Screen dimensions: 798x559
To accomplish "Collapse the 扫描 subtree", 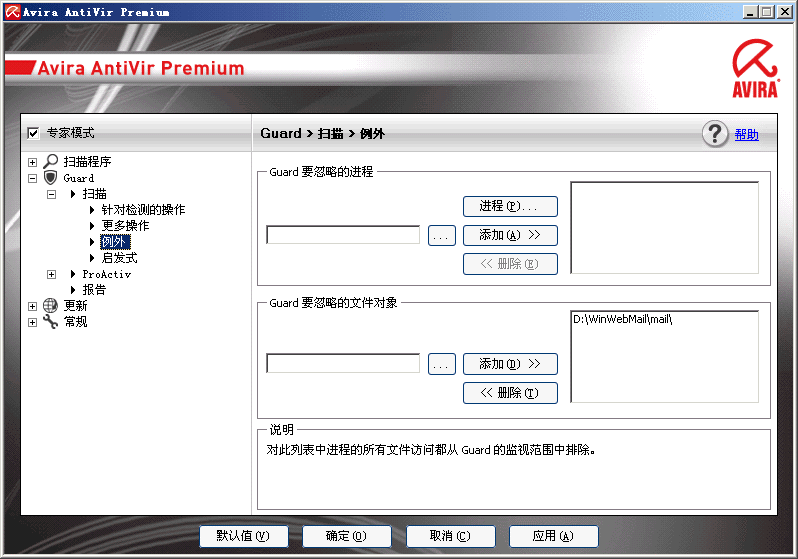I will click(51, 194).
